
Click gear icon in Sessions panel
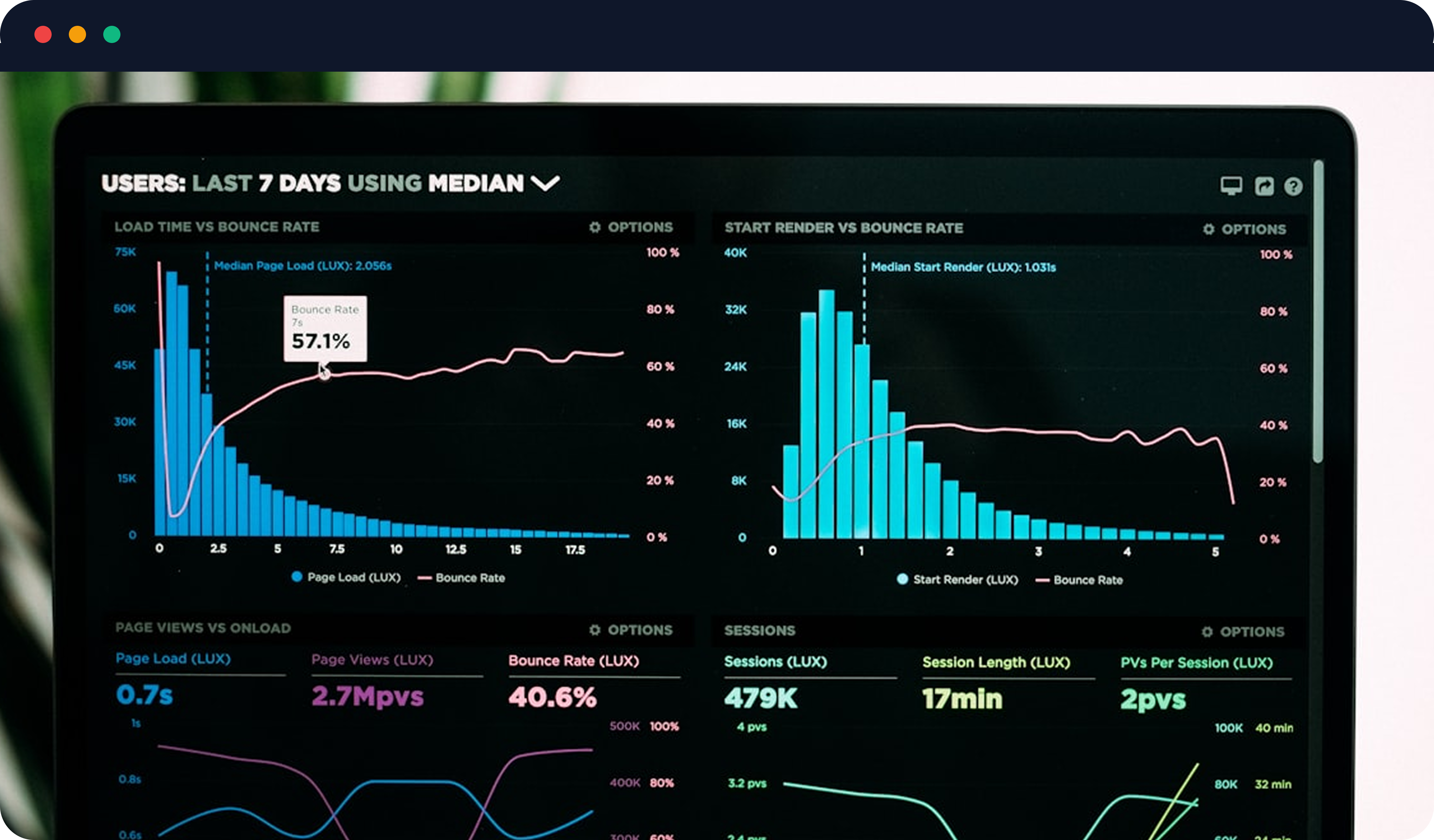coord(1207,631)
